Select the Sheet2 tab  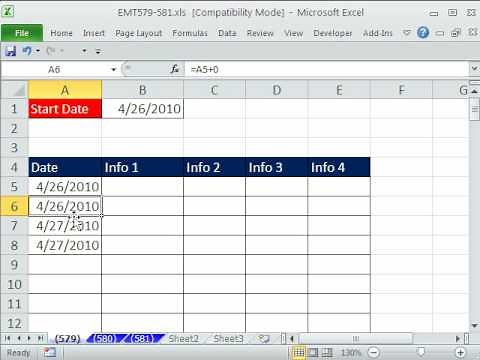184,339
